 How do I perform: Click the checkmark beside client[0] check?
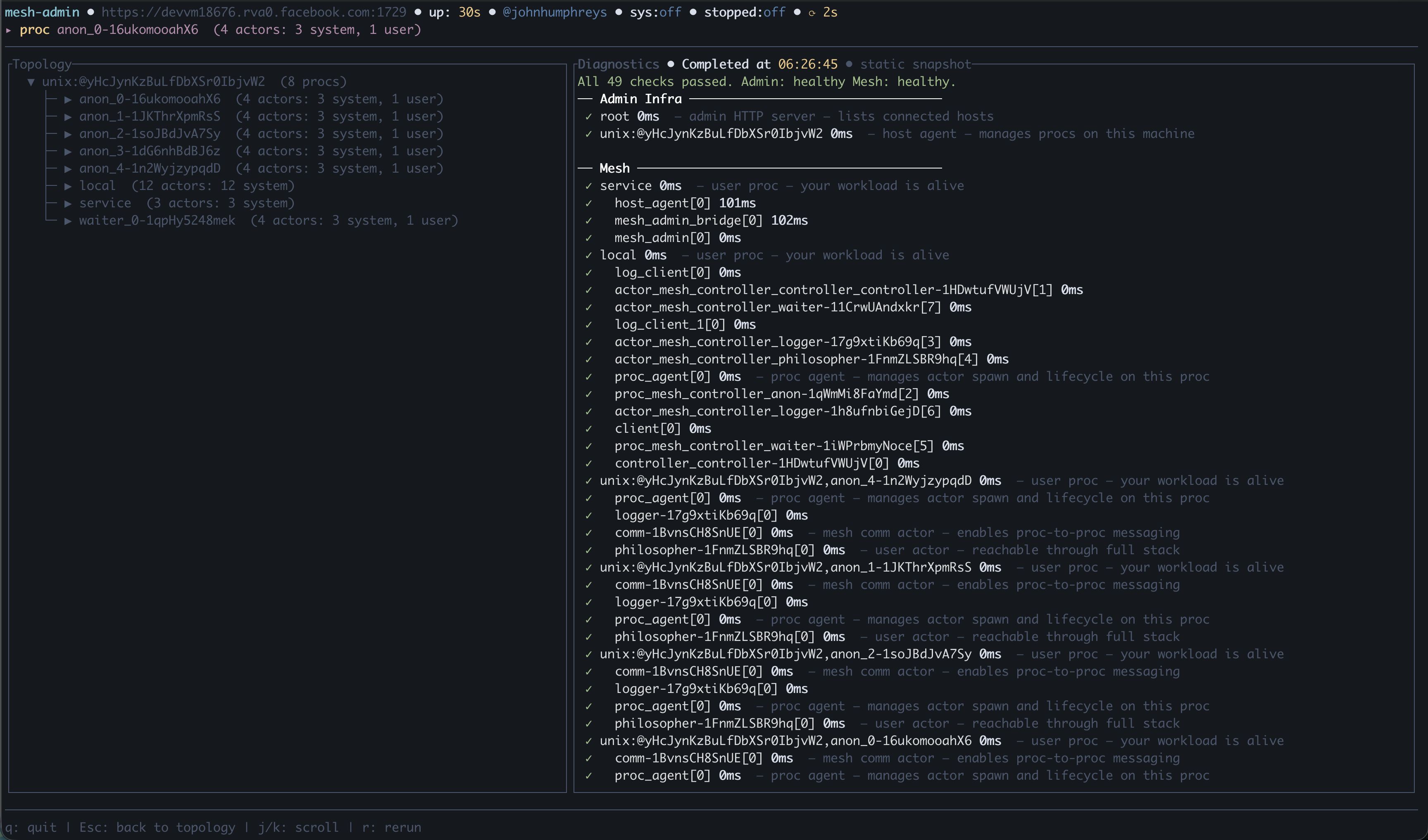coord(589,429)
